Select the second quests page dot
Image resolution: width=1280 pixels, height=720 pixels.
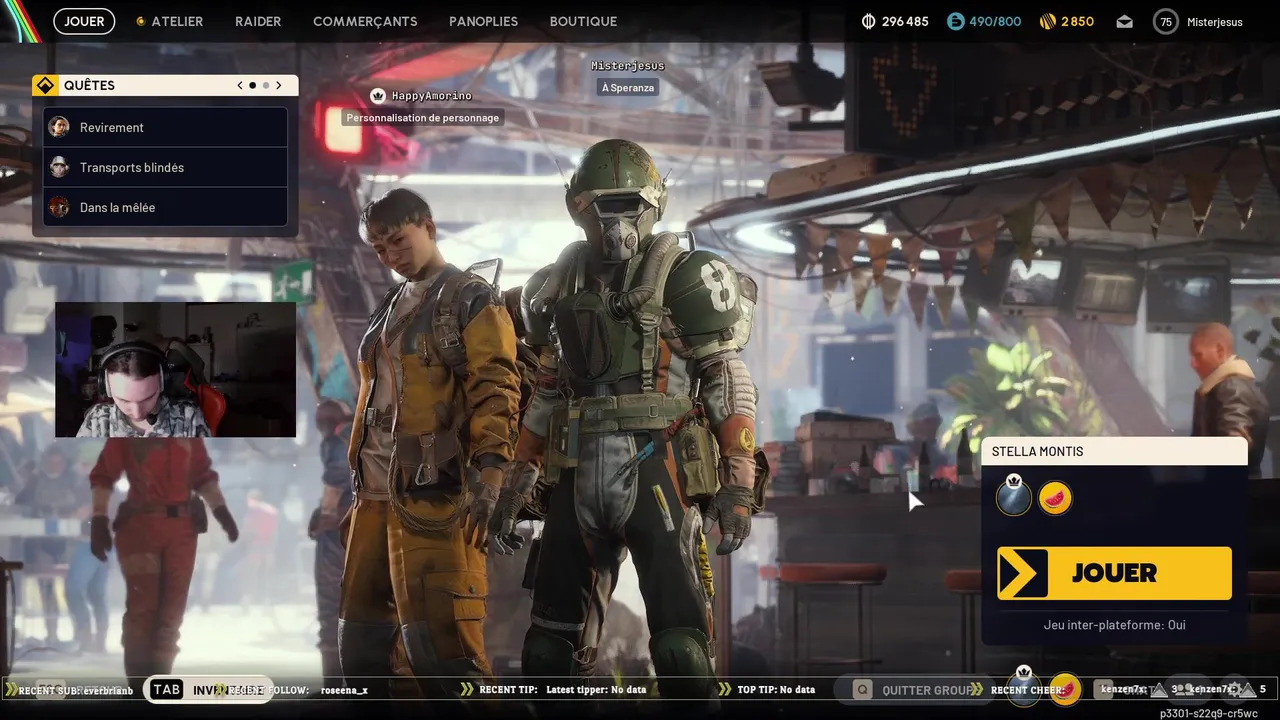coord(265,85)
